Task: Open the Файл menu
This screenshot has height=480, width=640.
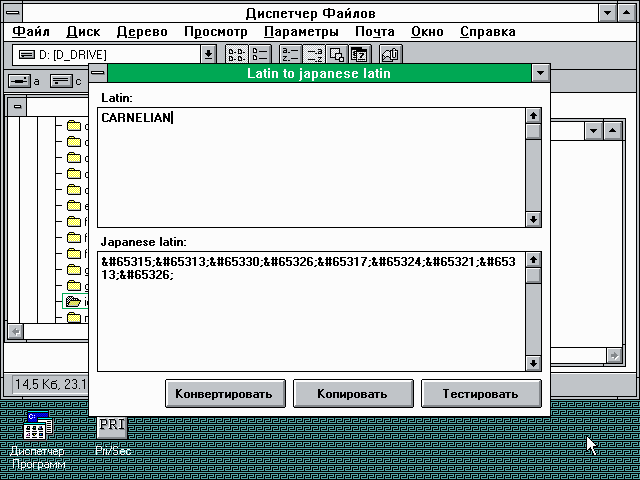Action: point(31,31)
